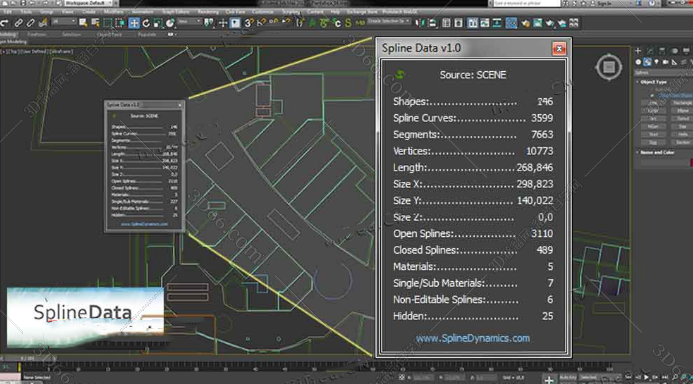Open the selection filter All dropdown

[65, 22]
